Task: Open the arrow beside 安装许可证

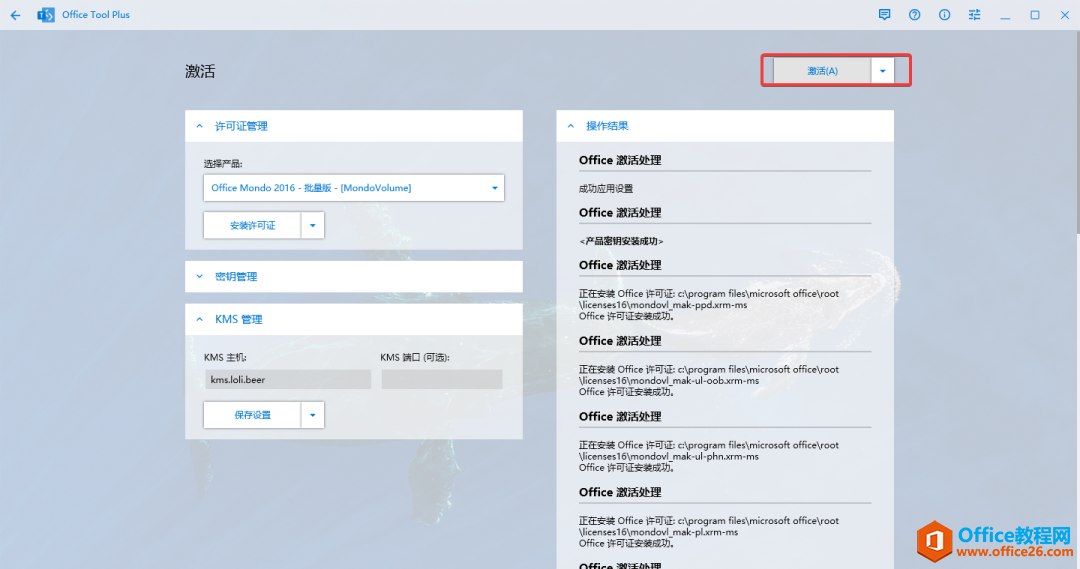Action: (x=313, y=225)
